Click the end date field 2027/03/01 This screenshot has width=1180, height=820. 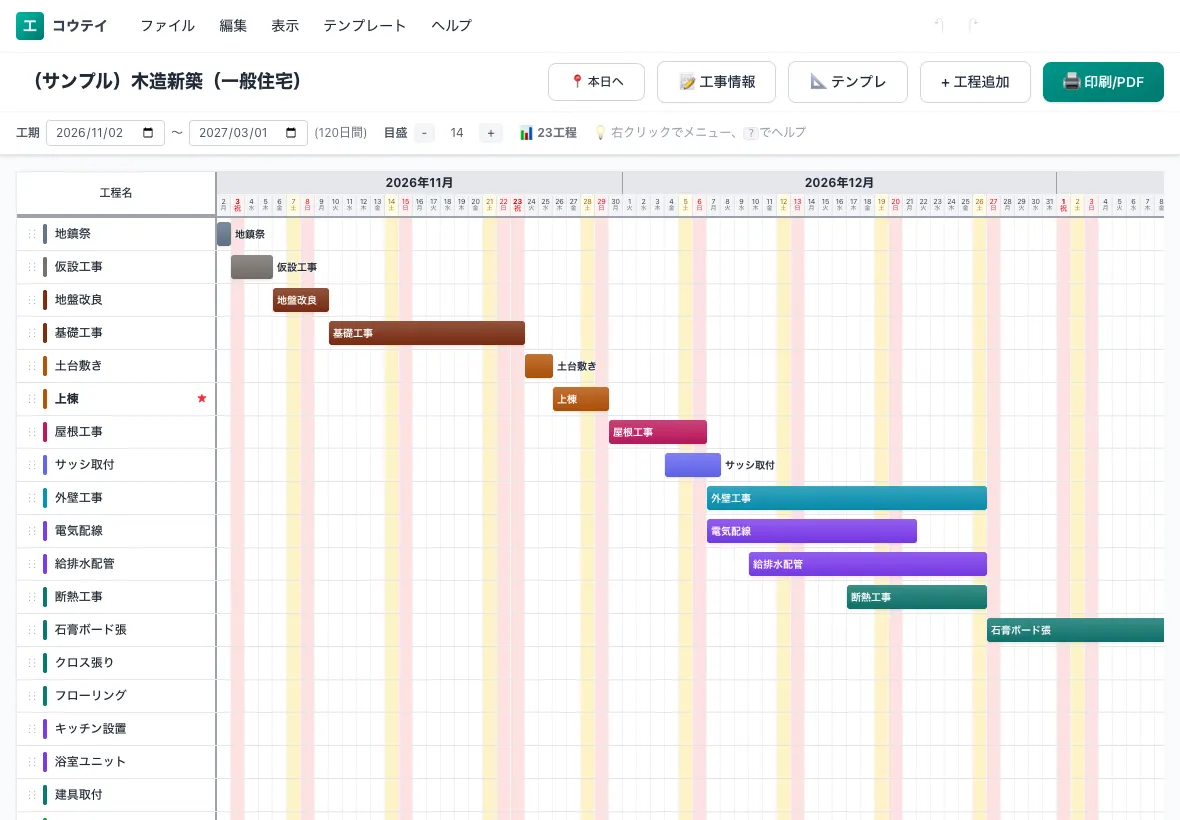(248, 133)
